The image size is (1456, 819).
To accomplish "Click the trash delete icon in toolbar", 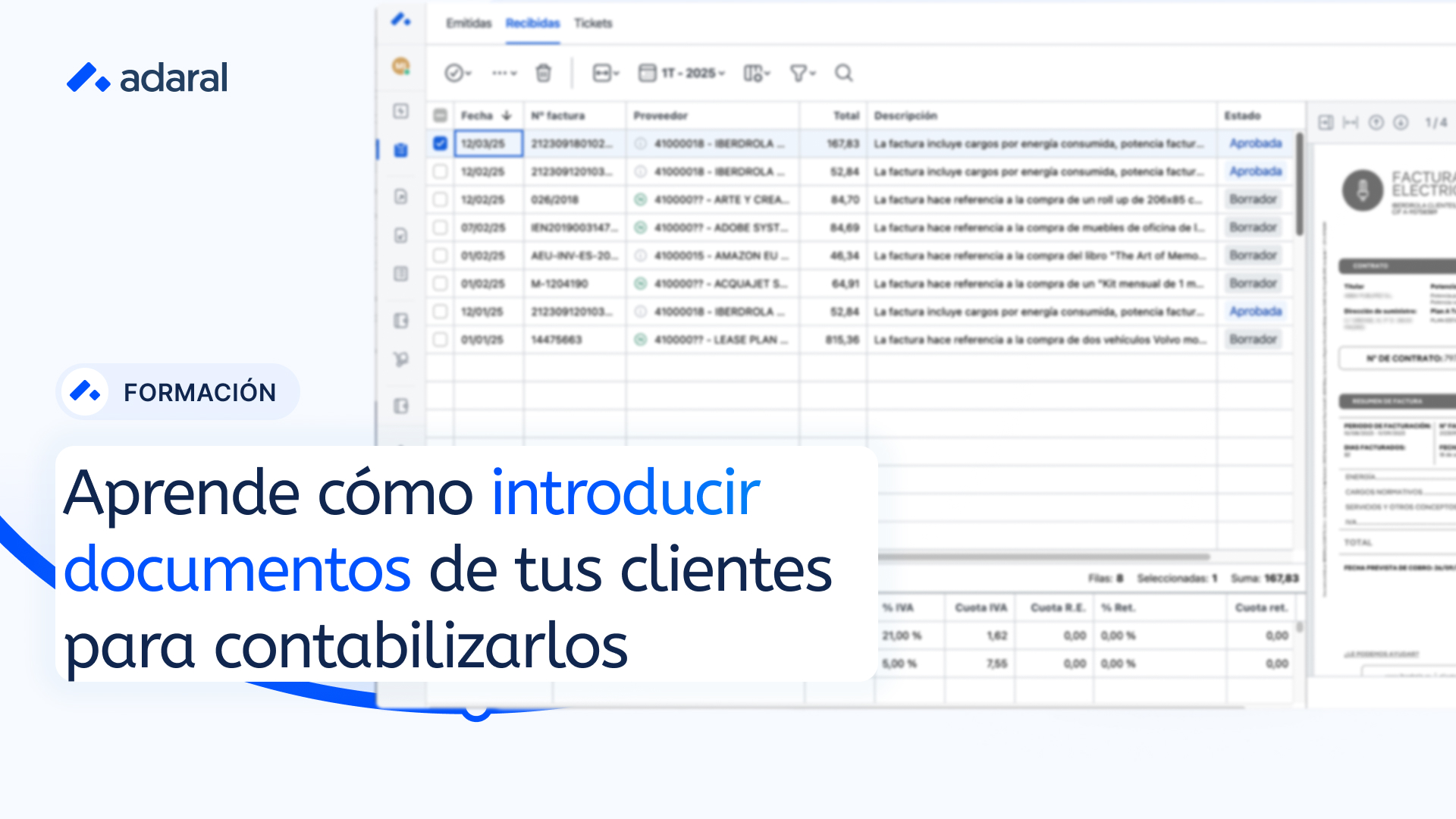I will [543, 73].
